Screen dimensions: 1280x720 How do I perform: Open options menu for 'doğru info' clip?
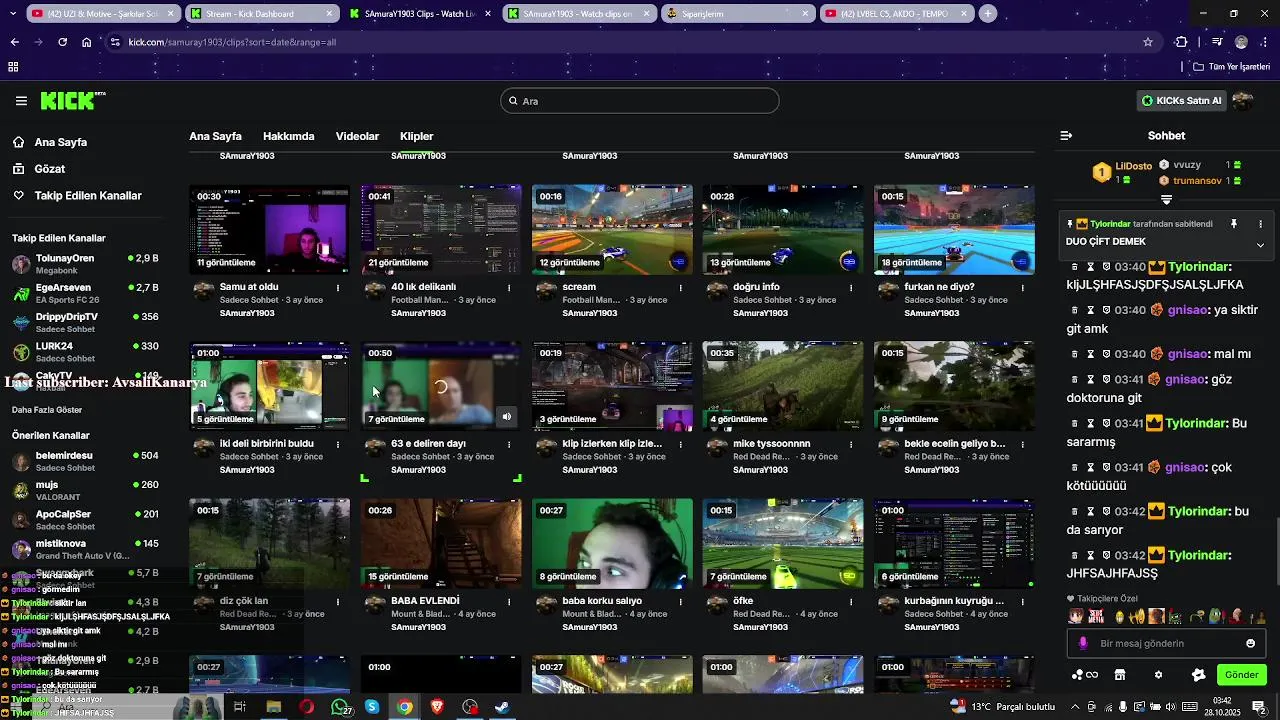pos(852,288)
